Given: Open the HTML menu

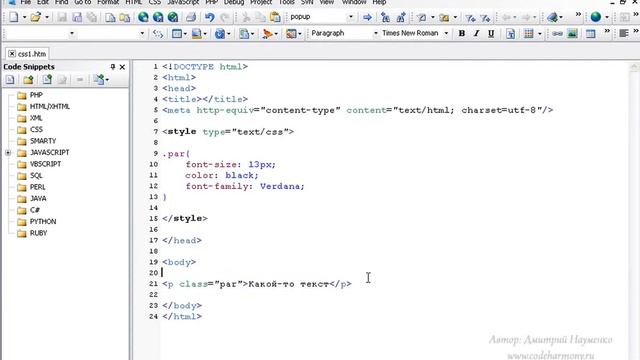Looking at the screenshot, I should coord(133,2).
